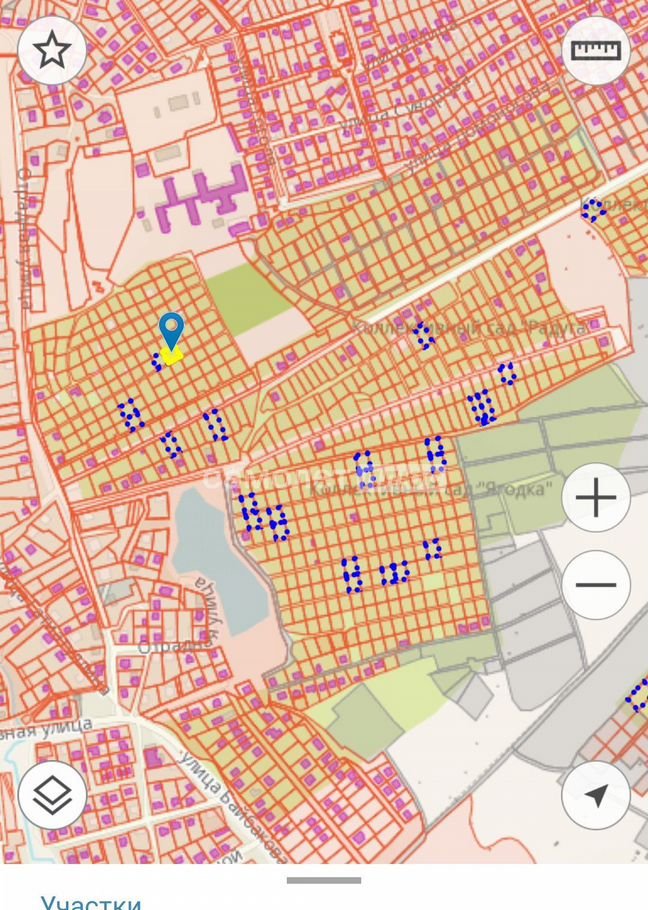This screenshot has width=648, height=910.
Task: Tap the Отрадная улица label on left
Action: coord(22,240)
